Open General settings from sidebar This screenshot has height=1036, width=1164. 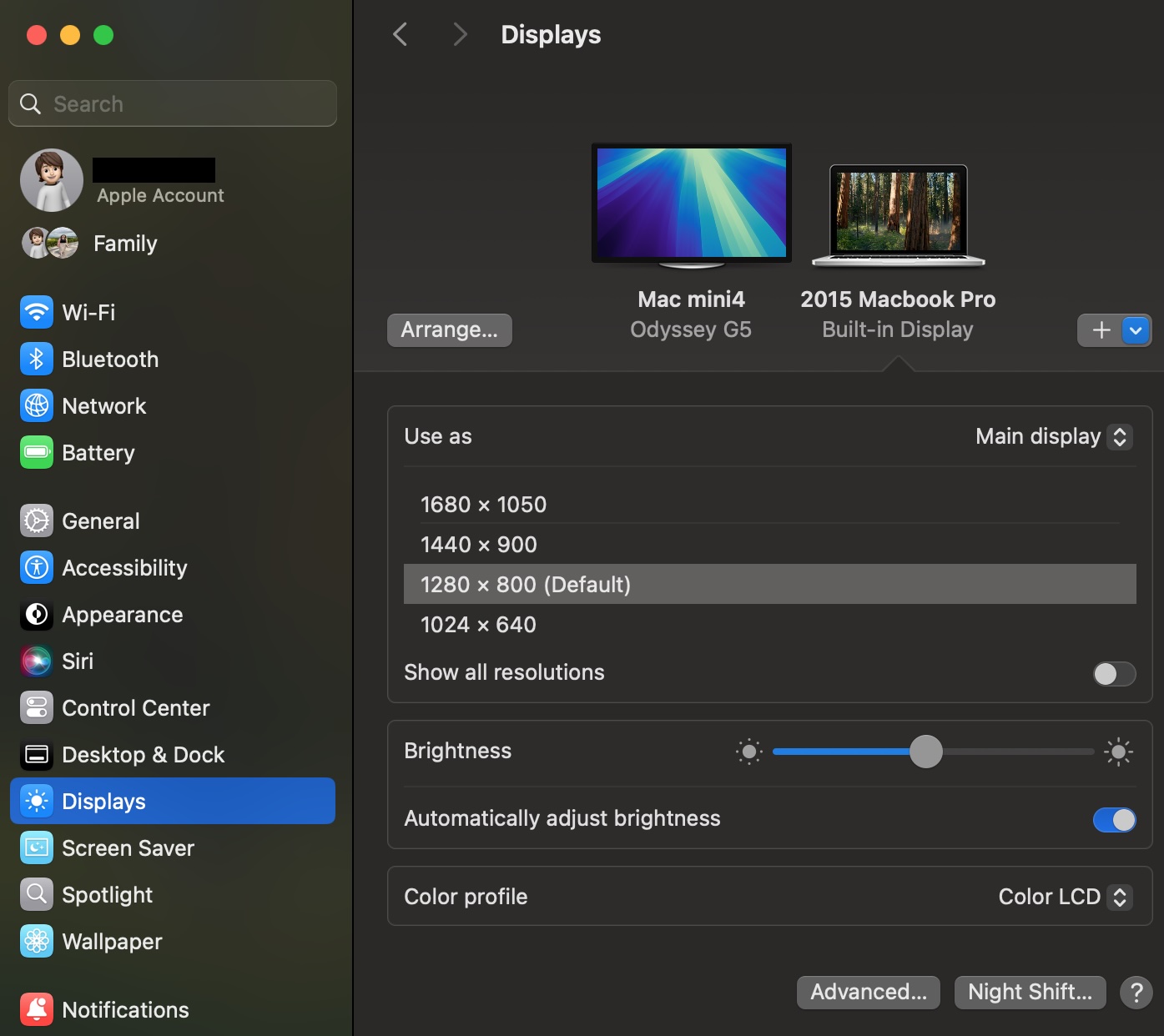173,521
